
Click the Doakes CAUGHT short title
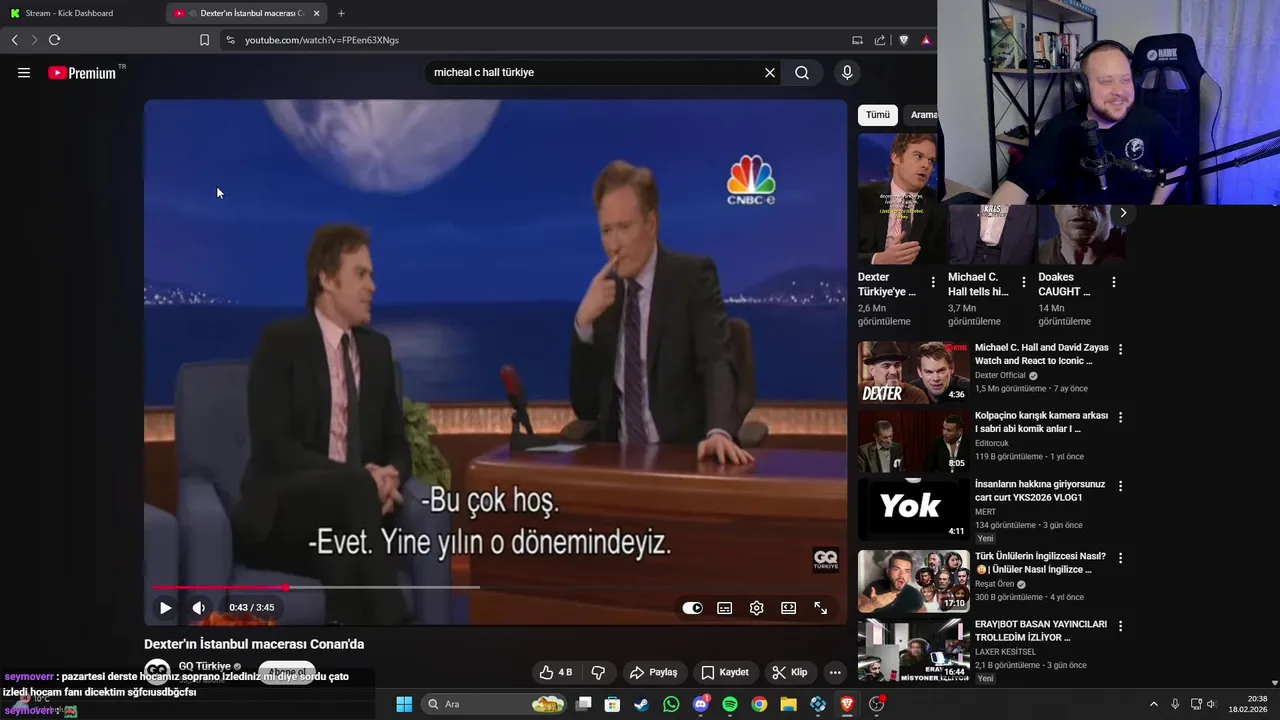1065,284
